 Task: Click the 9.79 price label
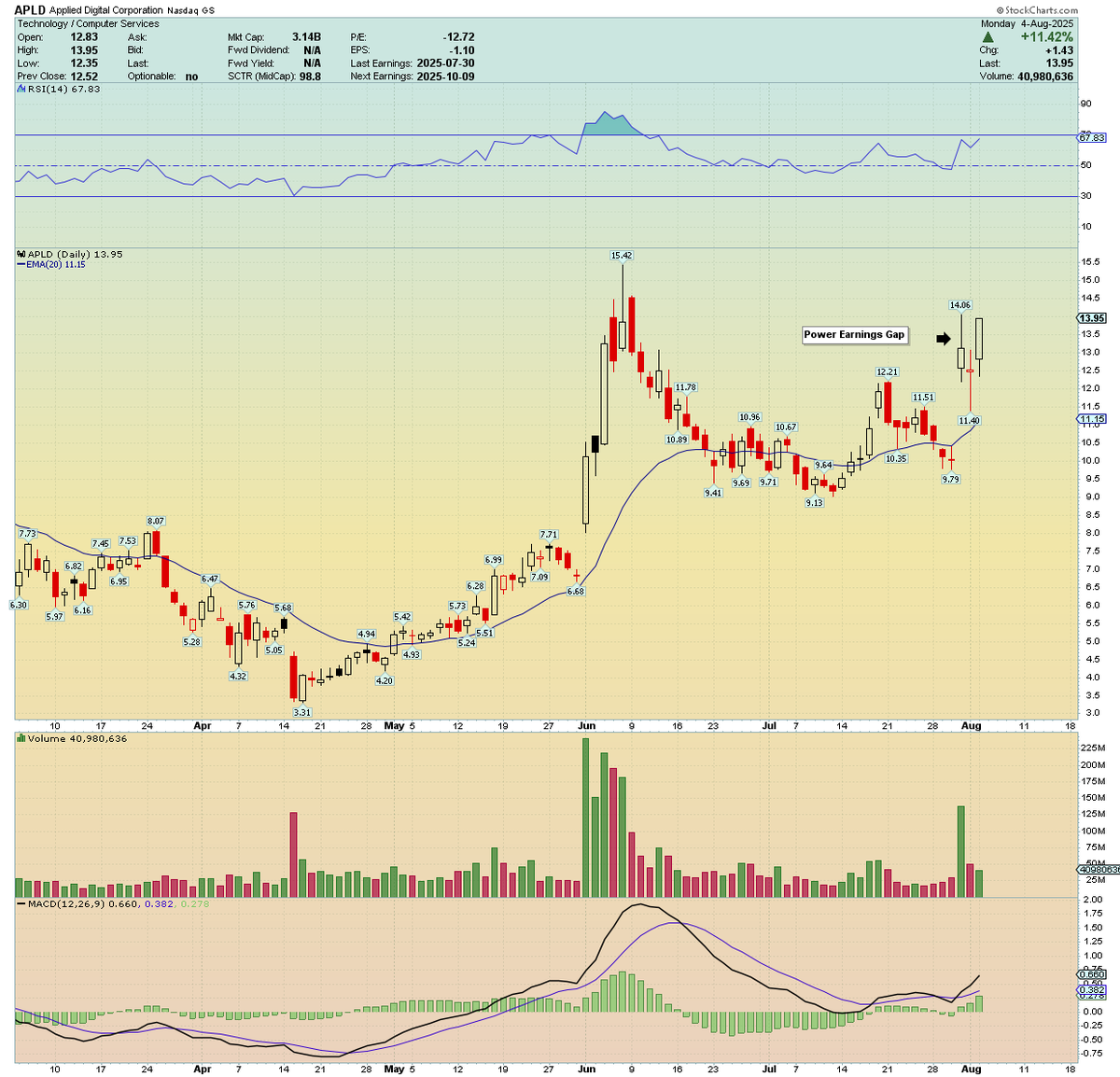coord(950,479)
